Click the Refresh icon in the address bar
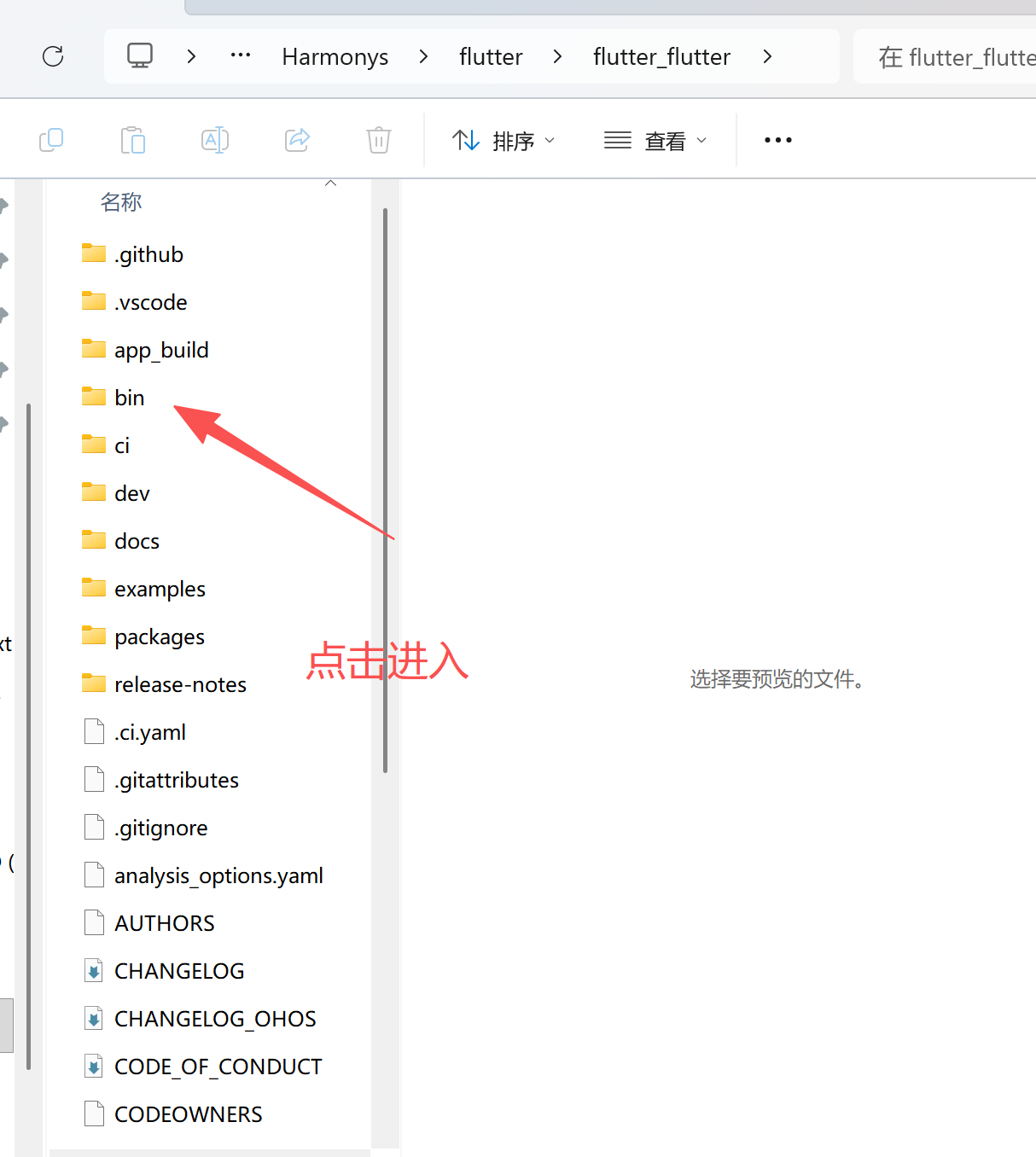1036x1157 pixels. tap(53, 56)
